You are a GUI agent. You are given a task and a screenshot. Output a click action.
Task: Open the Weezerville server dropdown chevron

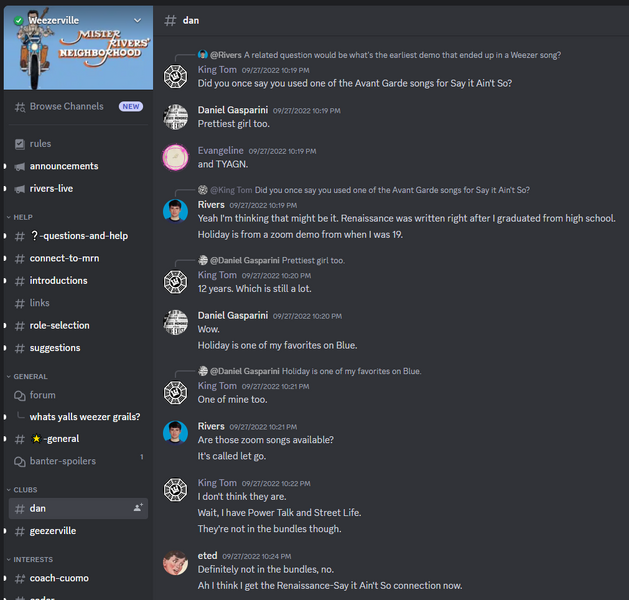click(137, 20)
